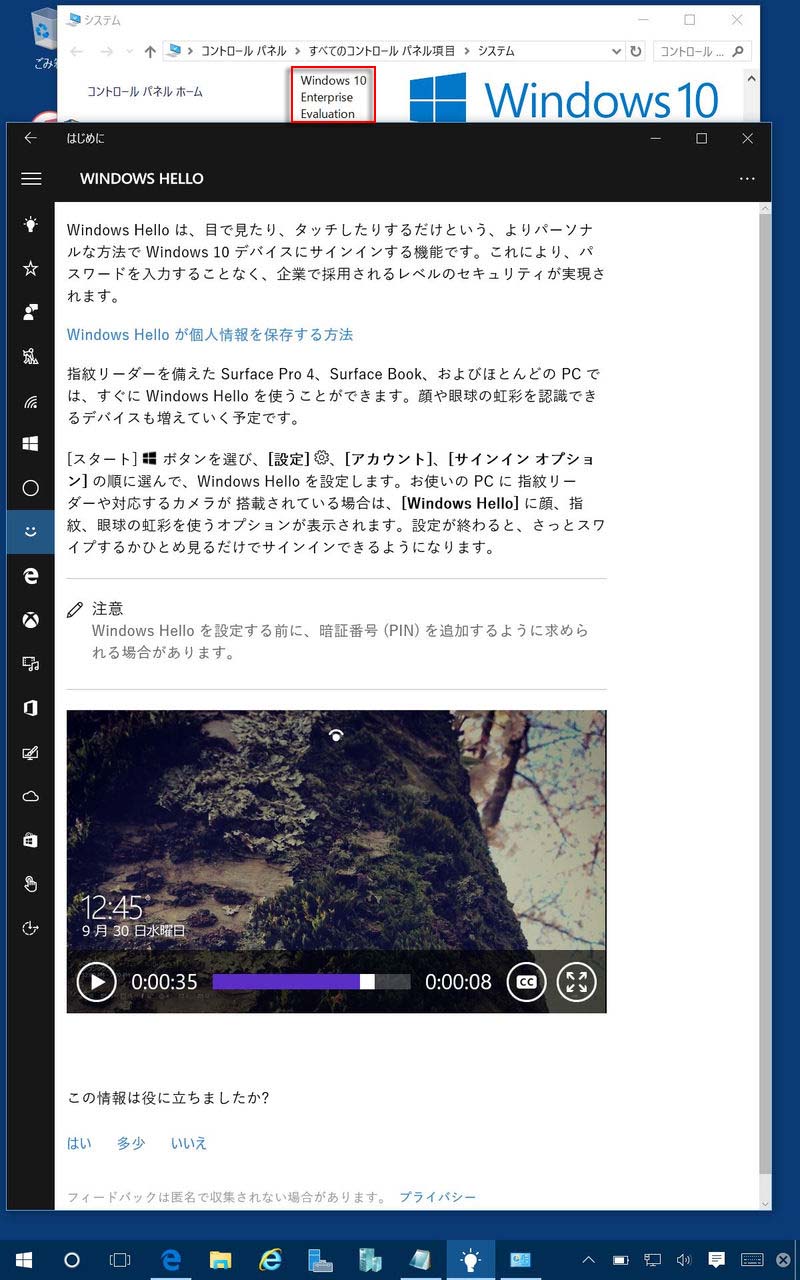Open File Explorer from the taskbar
This screenshot has height=1280, width=800.
(220, 1260)
